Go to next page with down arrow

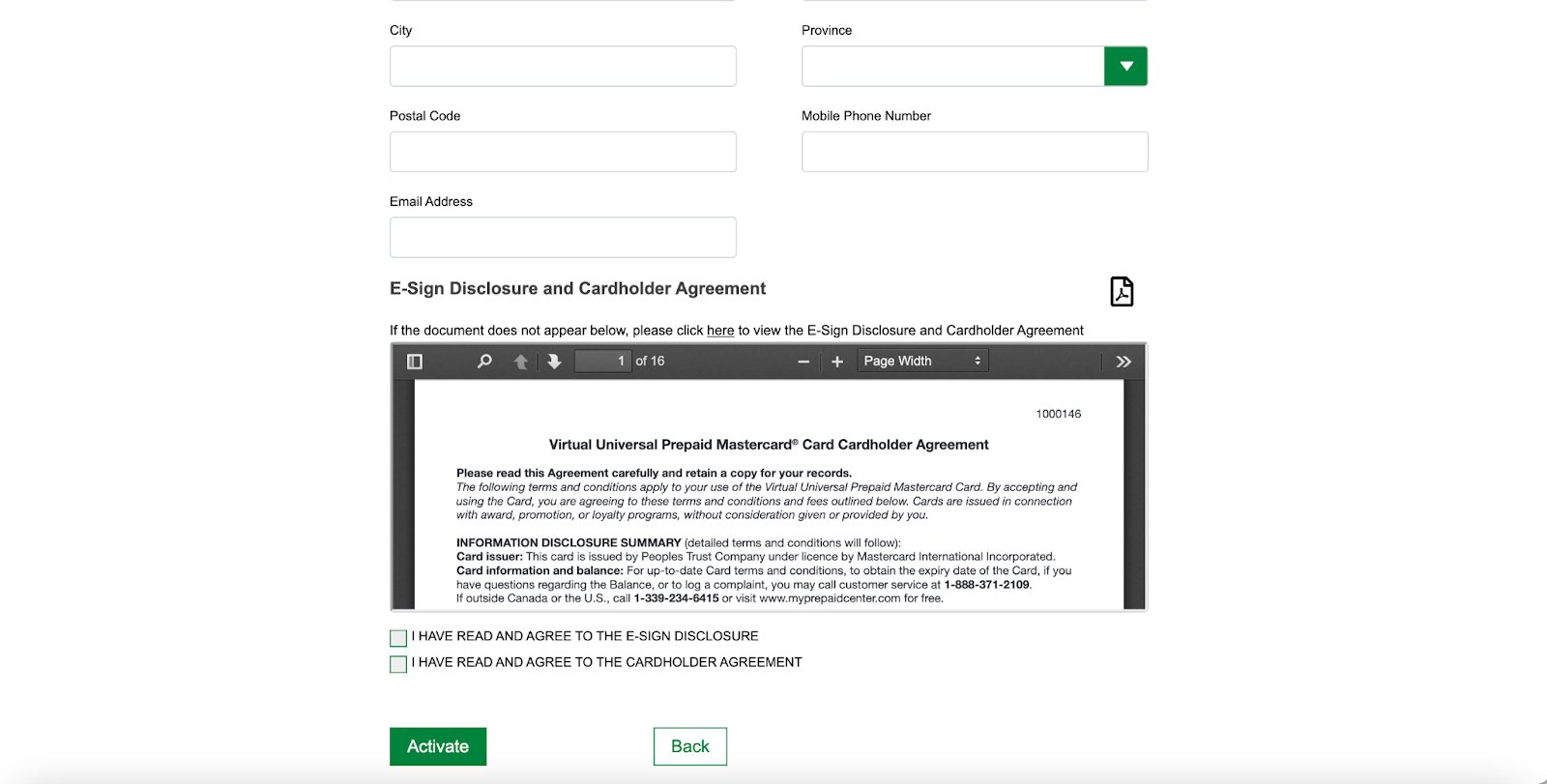coord(554,362)
